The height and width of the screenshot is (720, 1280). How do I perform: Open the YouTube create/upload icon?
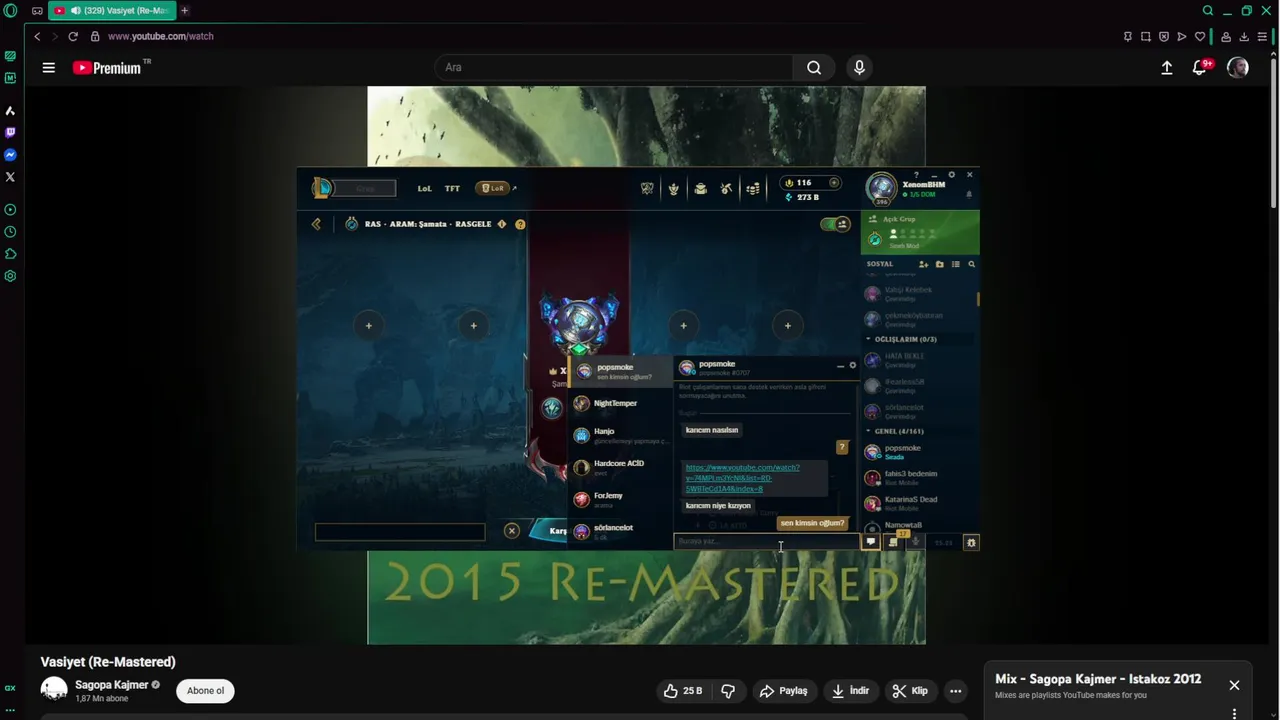point(1166,68)
